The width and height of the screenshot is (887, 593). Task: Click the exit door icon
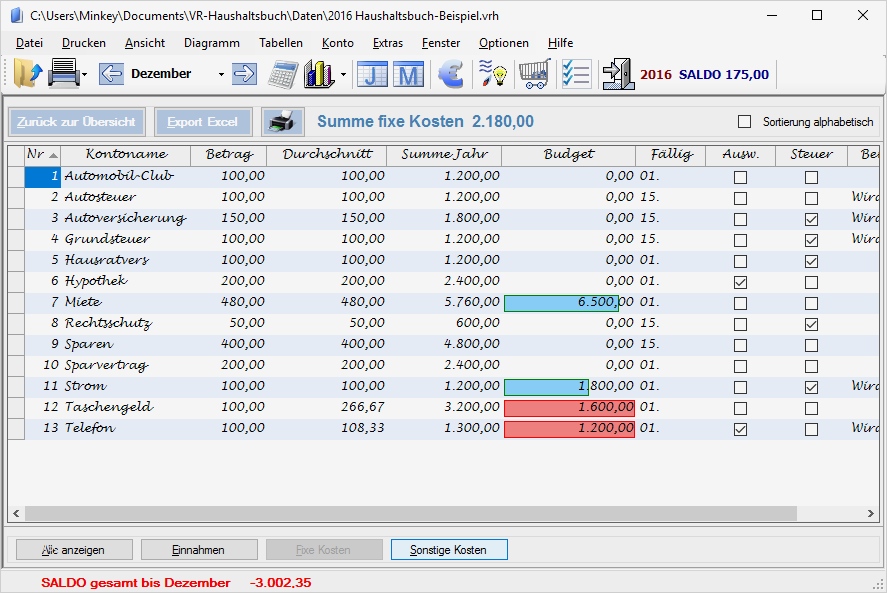(617, 74)
